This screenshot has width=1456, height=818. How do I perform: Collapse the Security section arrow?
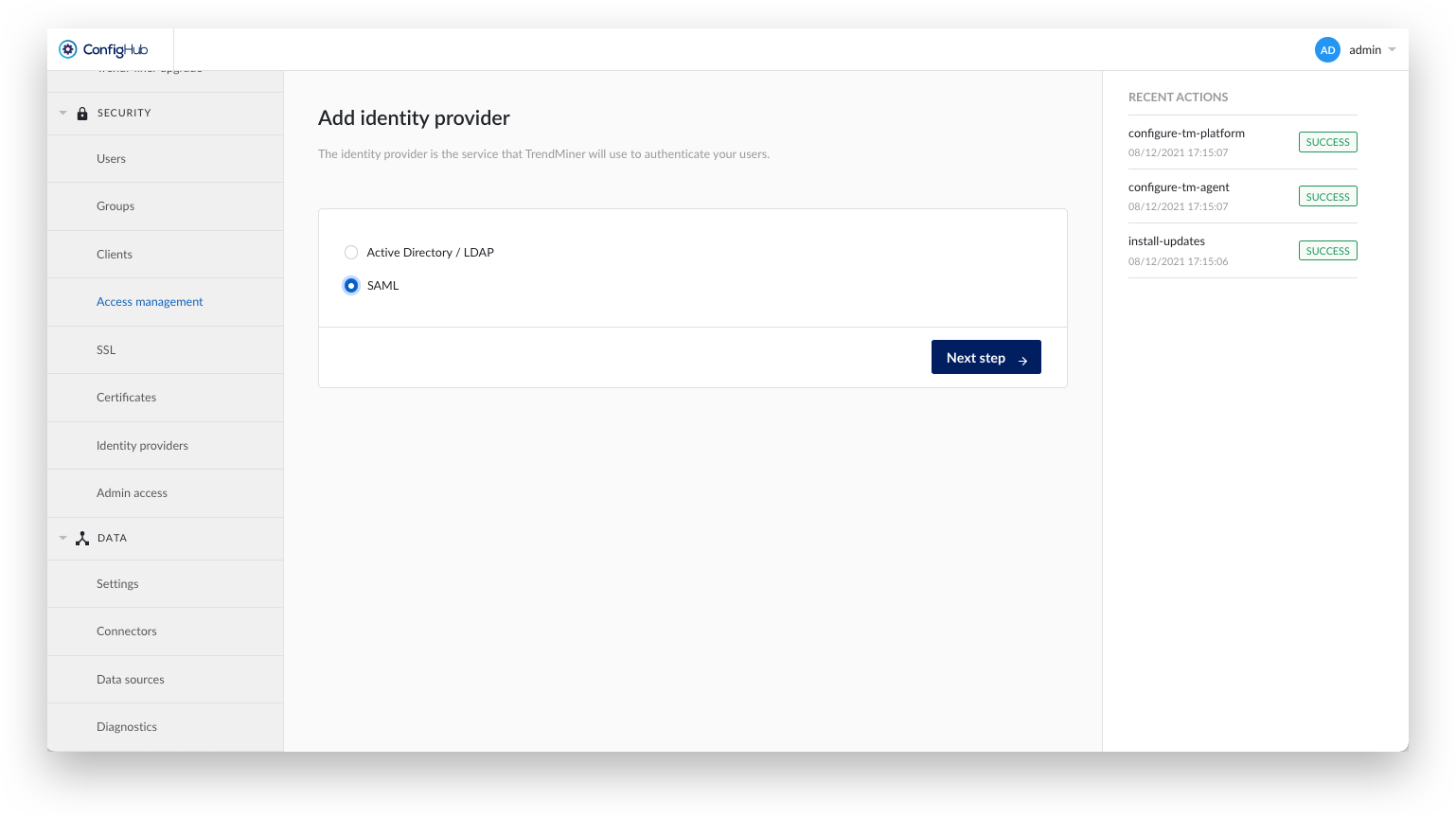coord(63,114)
